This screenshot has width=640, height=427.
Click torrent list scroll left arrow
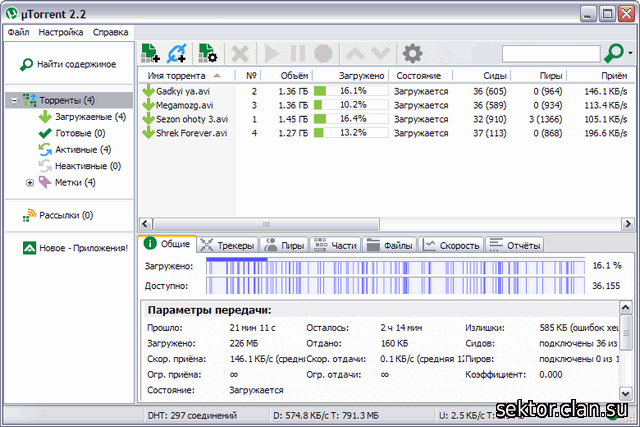[x=145, y=224]
